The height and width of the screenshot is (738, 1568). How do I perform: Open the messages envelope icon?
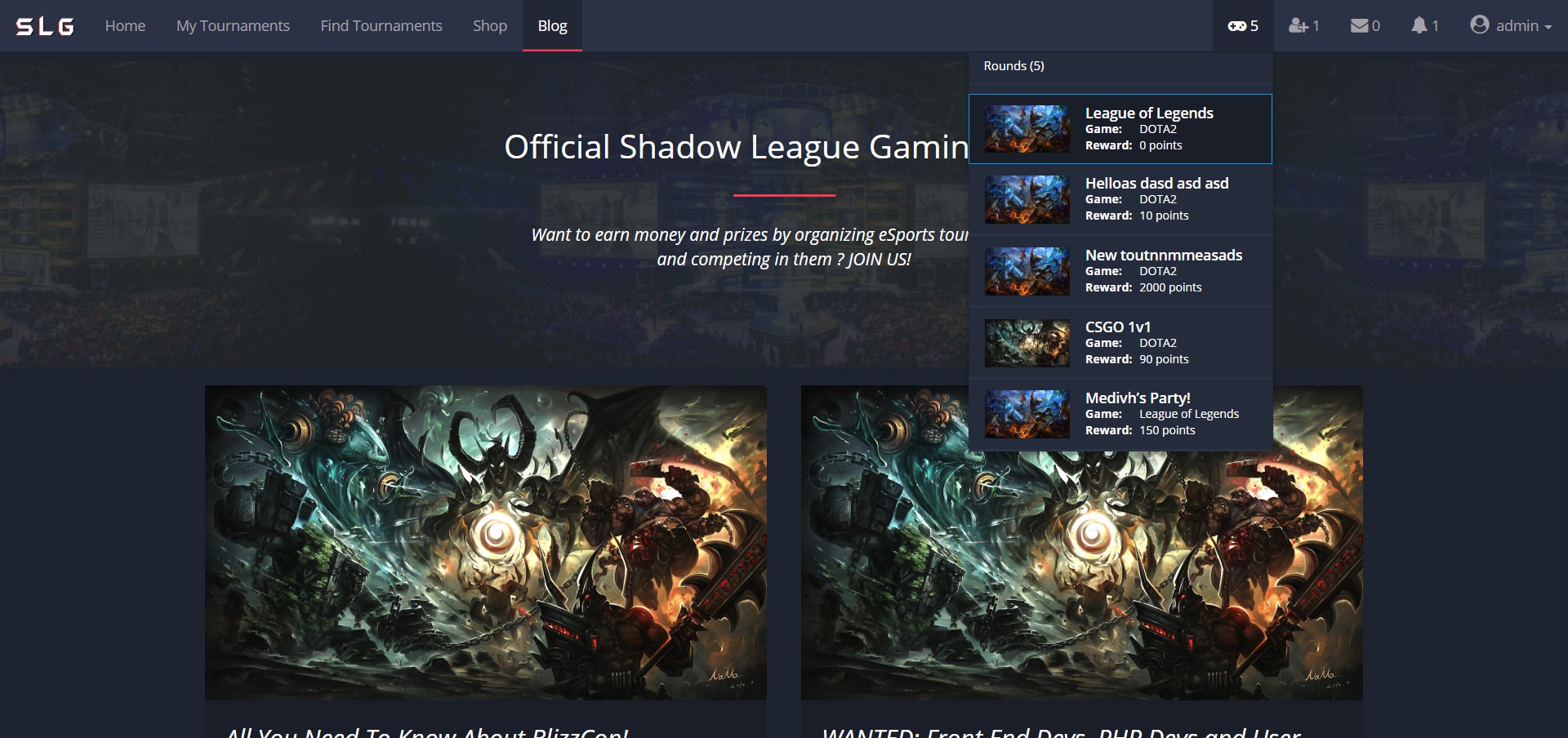1360,24
